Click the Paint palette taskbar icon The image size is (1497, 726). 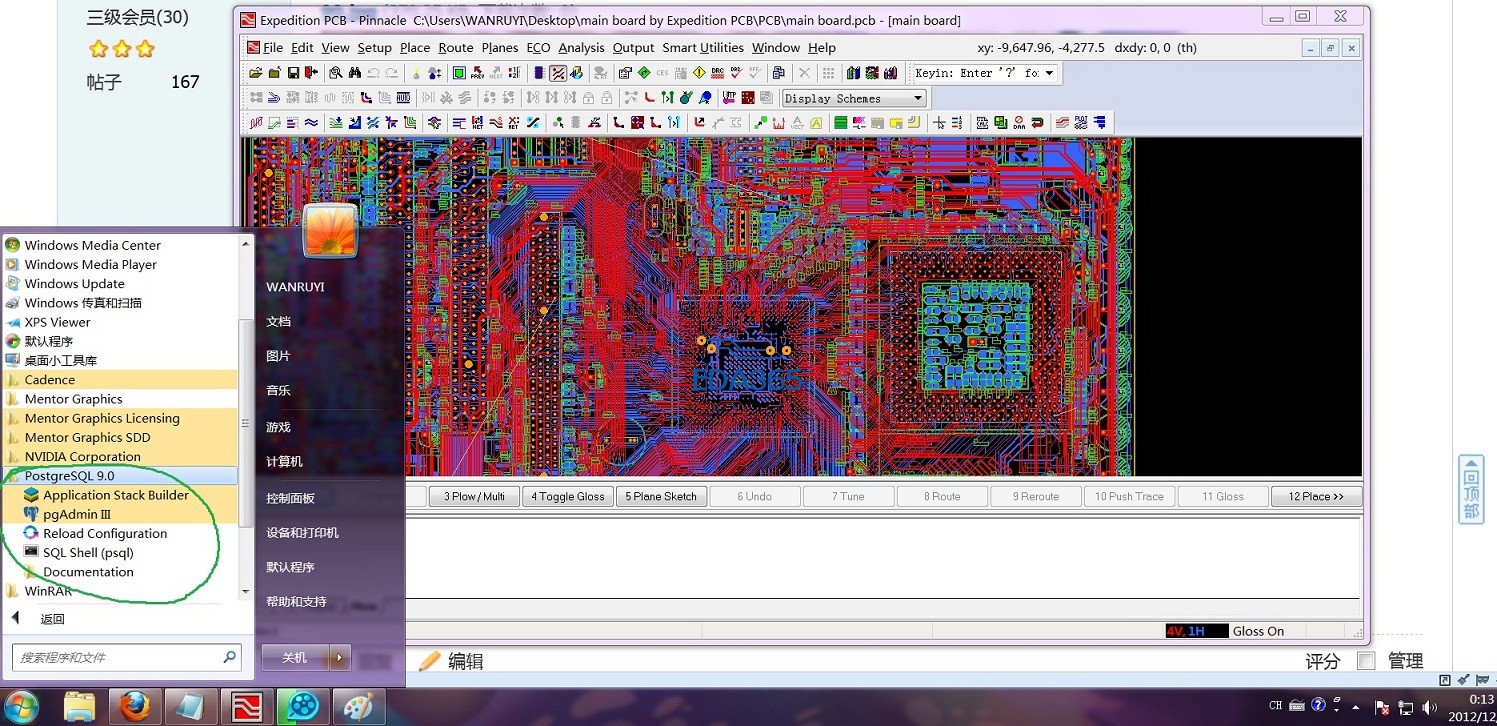coord(358,706)
